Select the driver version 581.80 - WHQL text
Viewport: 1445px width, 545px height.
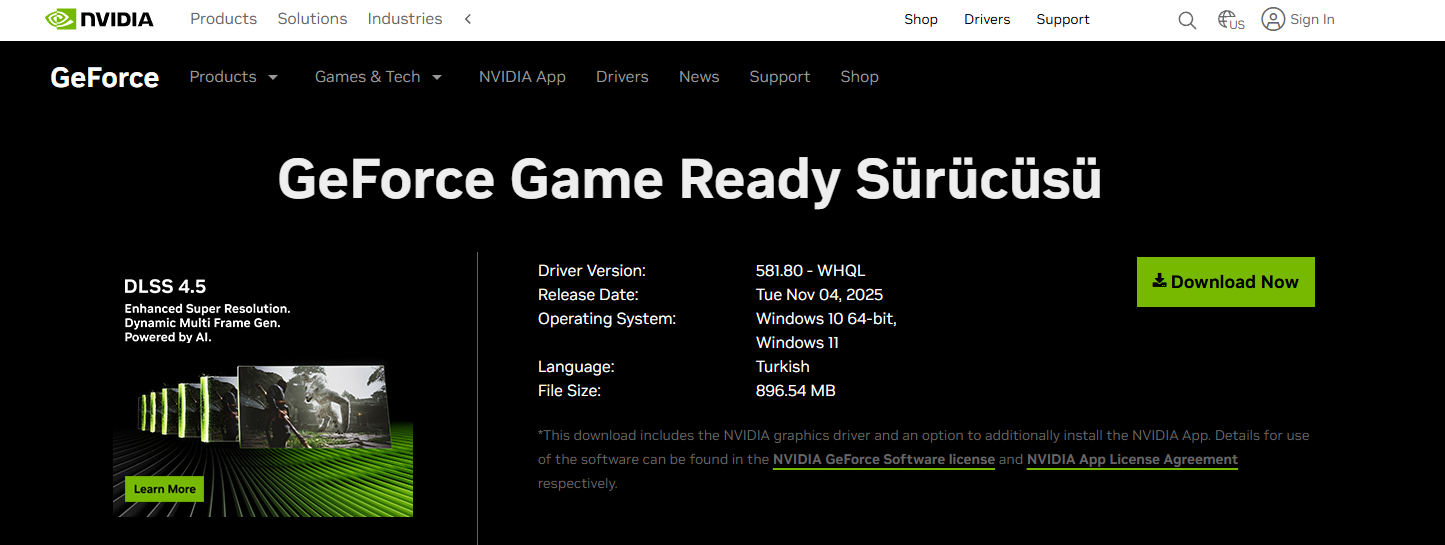click(x=810, y=271)
